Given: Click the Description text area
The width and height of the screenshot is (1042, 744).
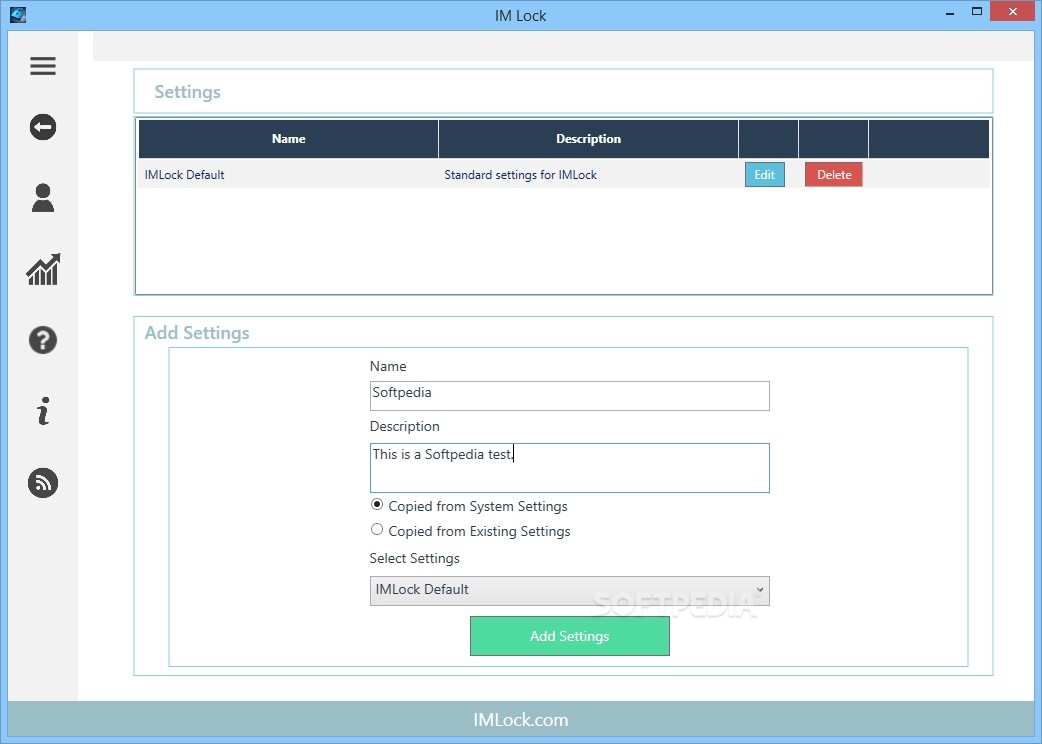Looking at the screenshot, I should [570, 468].
